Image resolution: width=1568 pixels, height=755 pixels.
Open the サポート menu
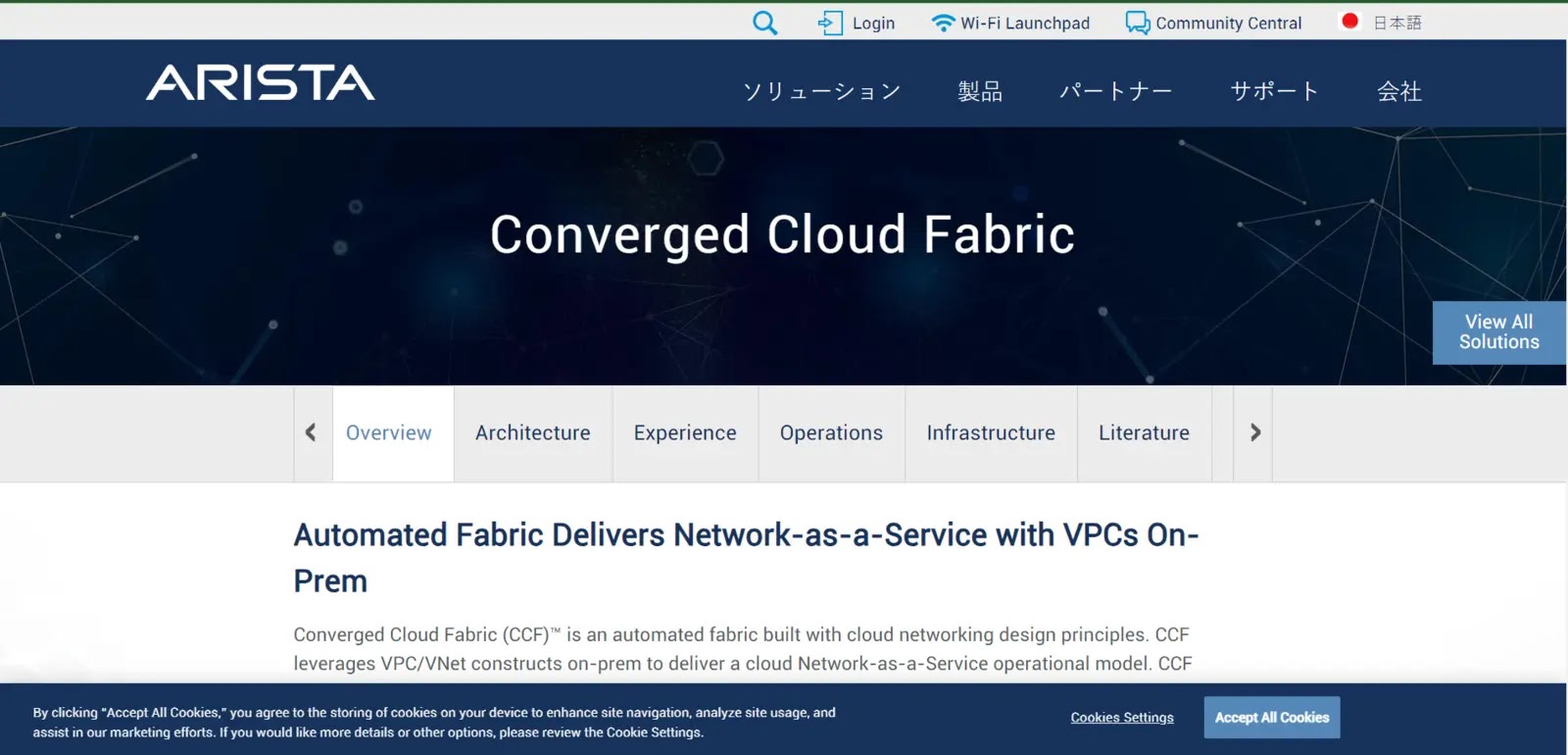pos(1275,91)
